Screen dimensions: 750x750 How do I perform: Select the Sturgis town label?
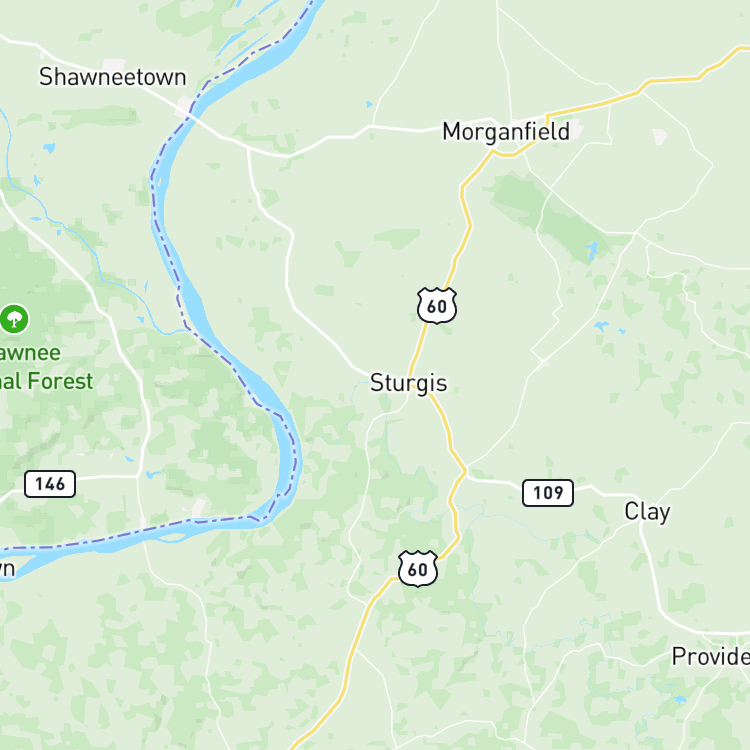pos(409,383)
